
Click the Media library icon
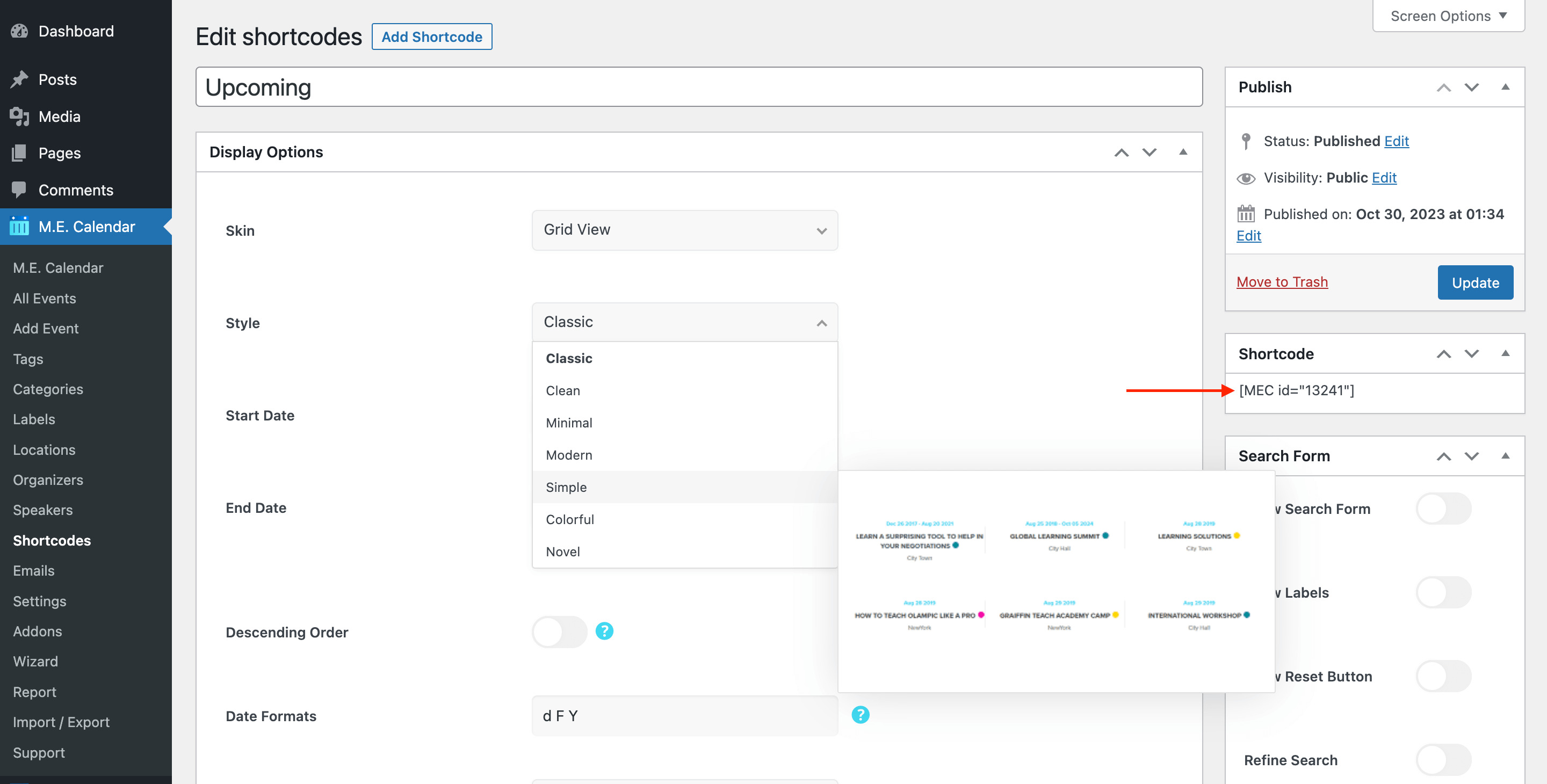[x=19, y=117]
